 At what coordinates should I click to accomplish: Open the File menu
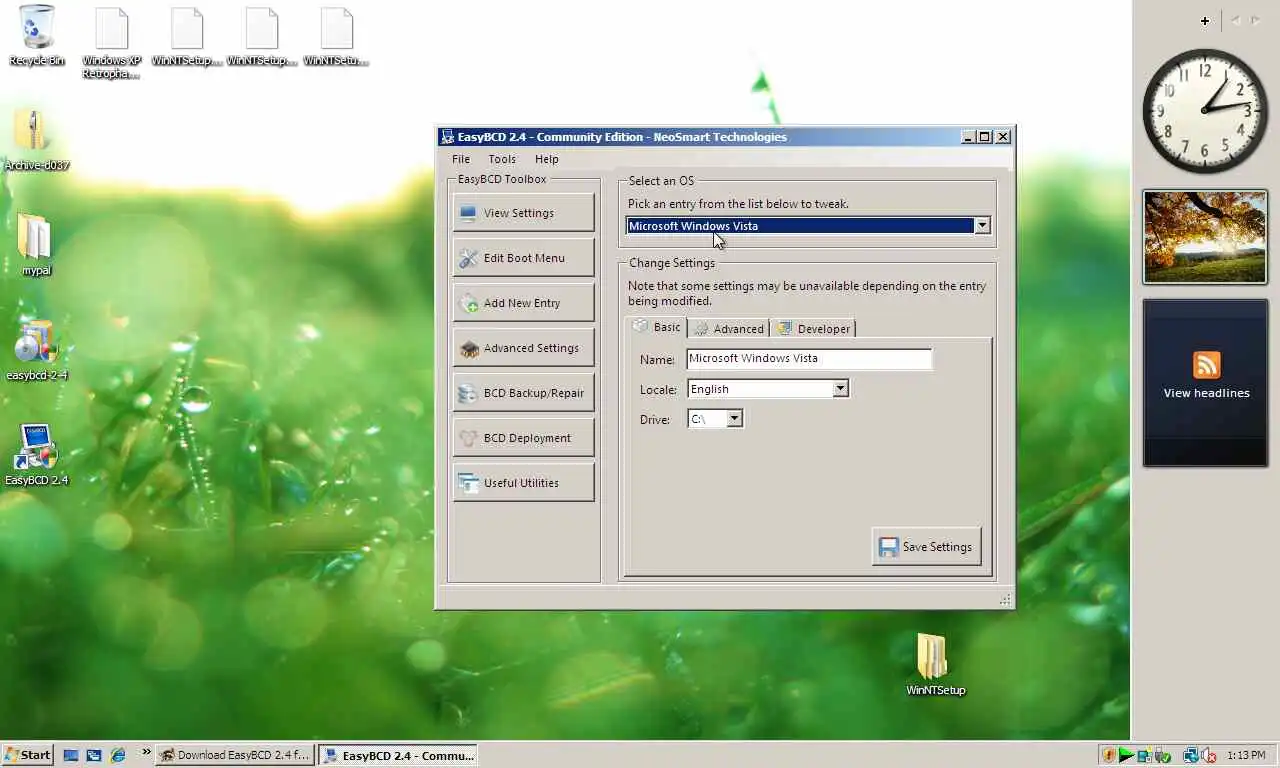(x=461, y=159)
